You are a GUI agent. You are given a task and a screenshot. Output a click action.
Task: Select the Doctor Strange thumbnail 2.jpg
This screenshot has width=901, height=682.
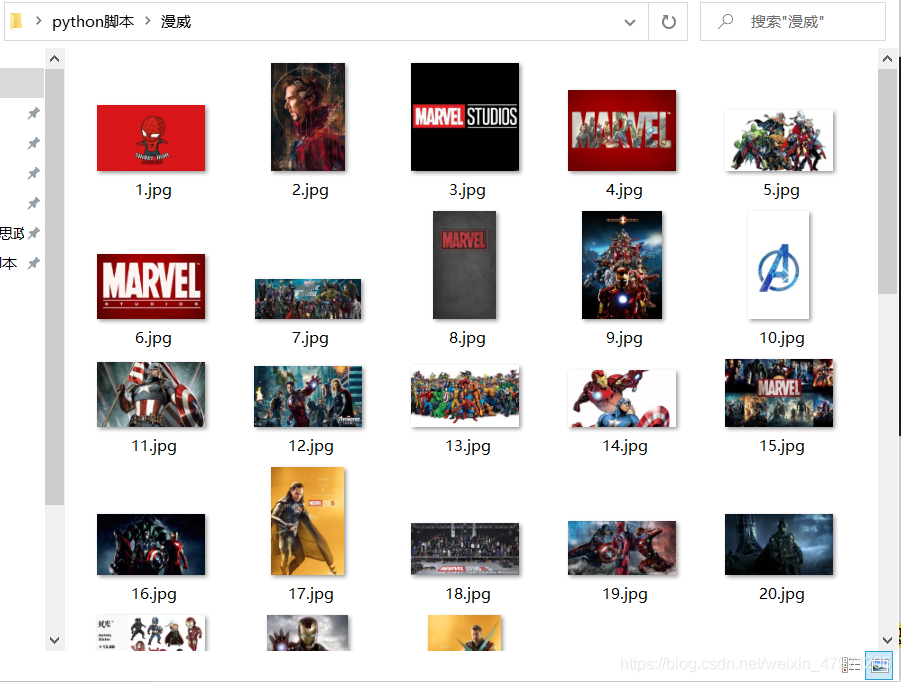[x=308, y=117]
